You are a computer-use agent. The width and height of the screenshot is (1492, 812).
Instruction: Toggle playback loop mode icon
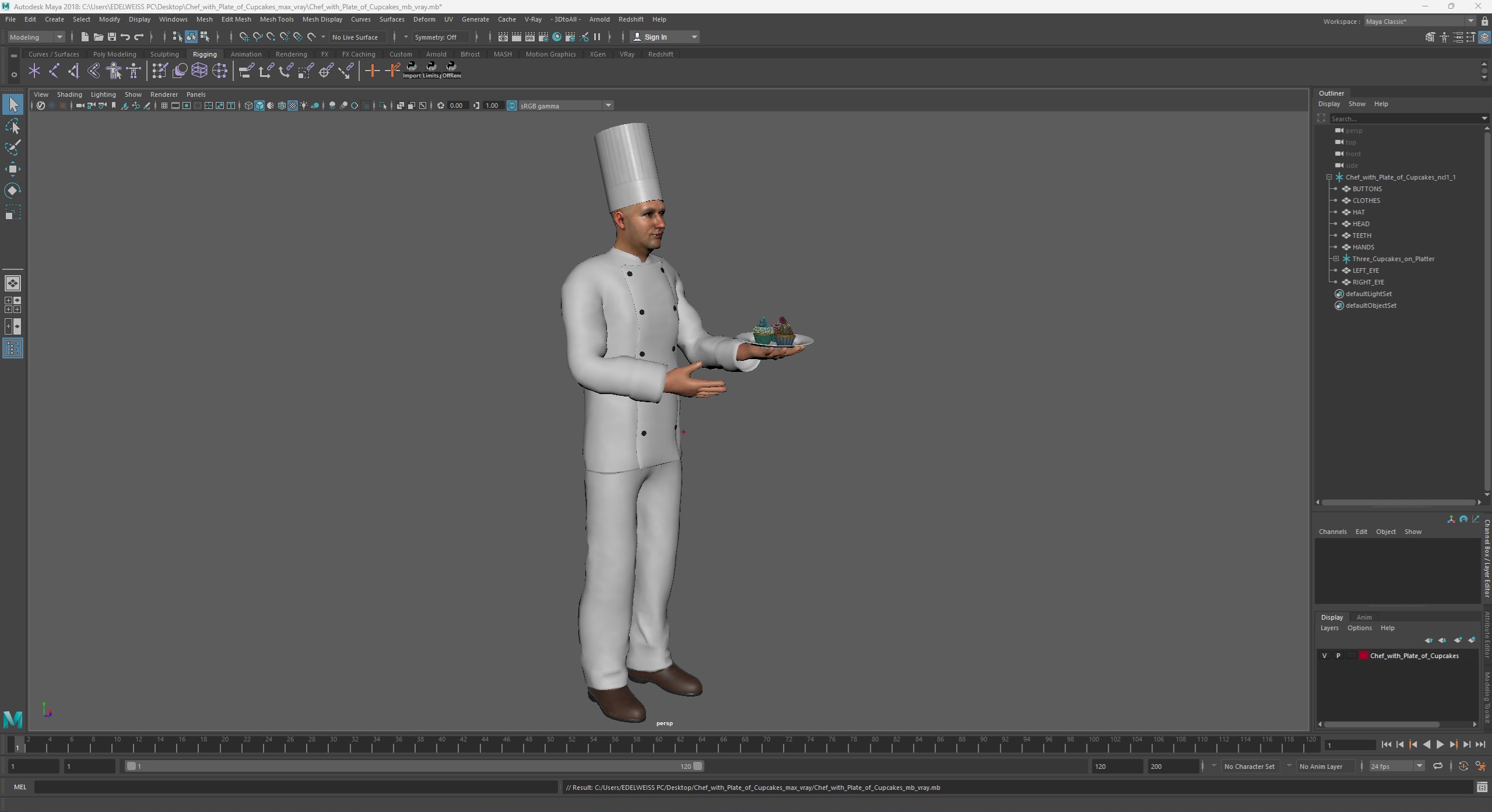pos(1438,766)
